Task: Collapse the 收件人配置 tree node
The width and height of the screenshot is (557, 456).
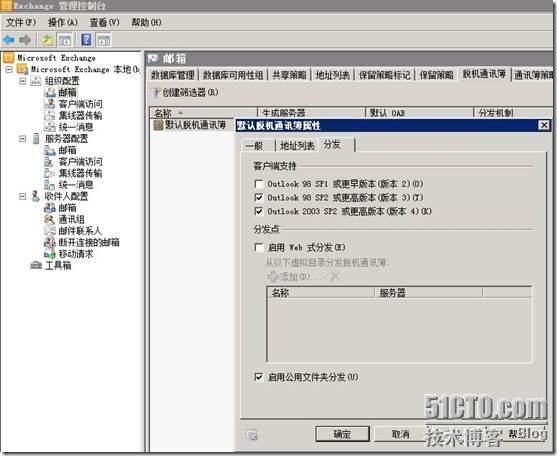Action: click(22, 196)
